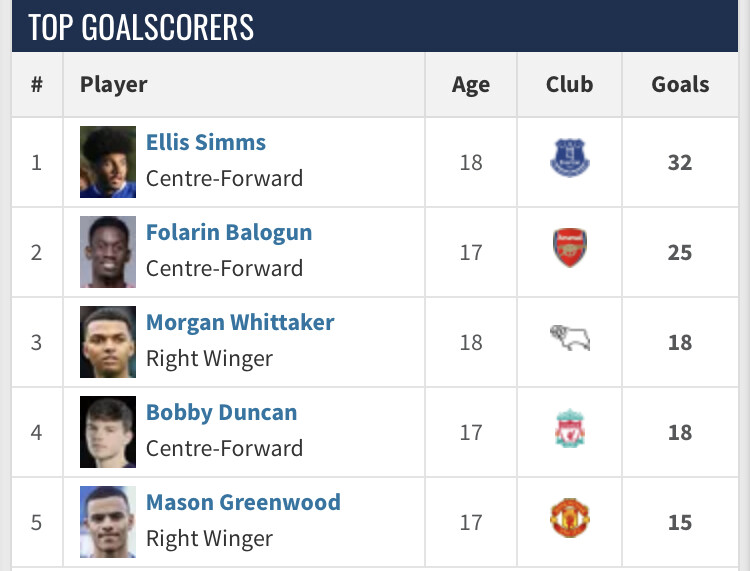
Task: Click the Everton club crest
Action: click(x=569, y=158)
